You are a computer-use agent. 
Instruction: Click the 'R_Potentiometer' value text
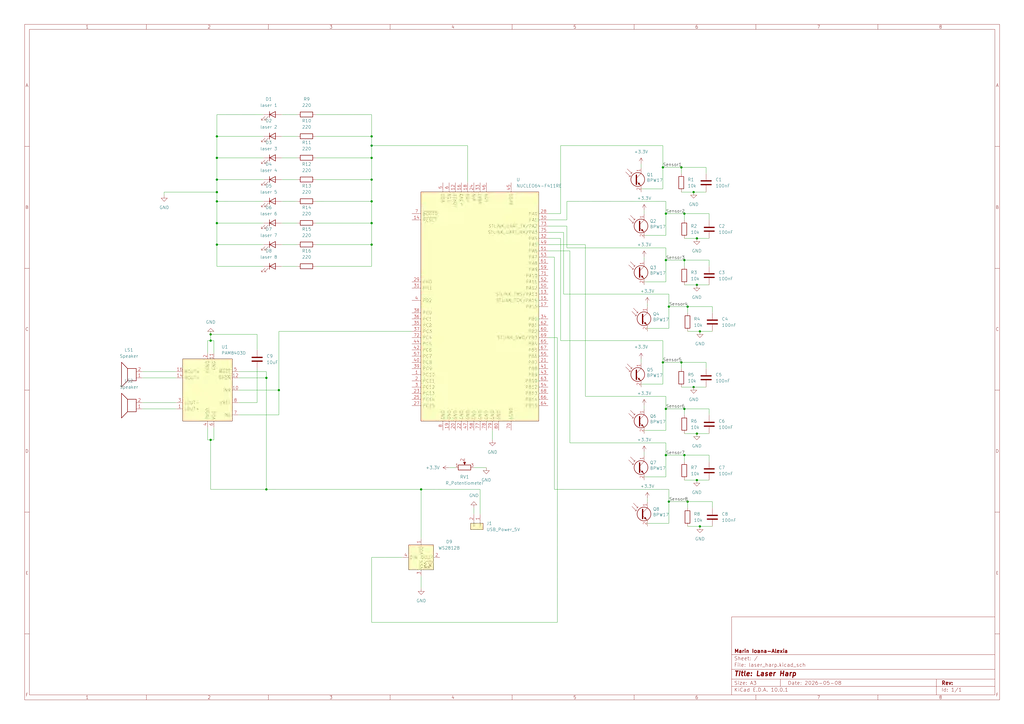point(464,483)
